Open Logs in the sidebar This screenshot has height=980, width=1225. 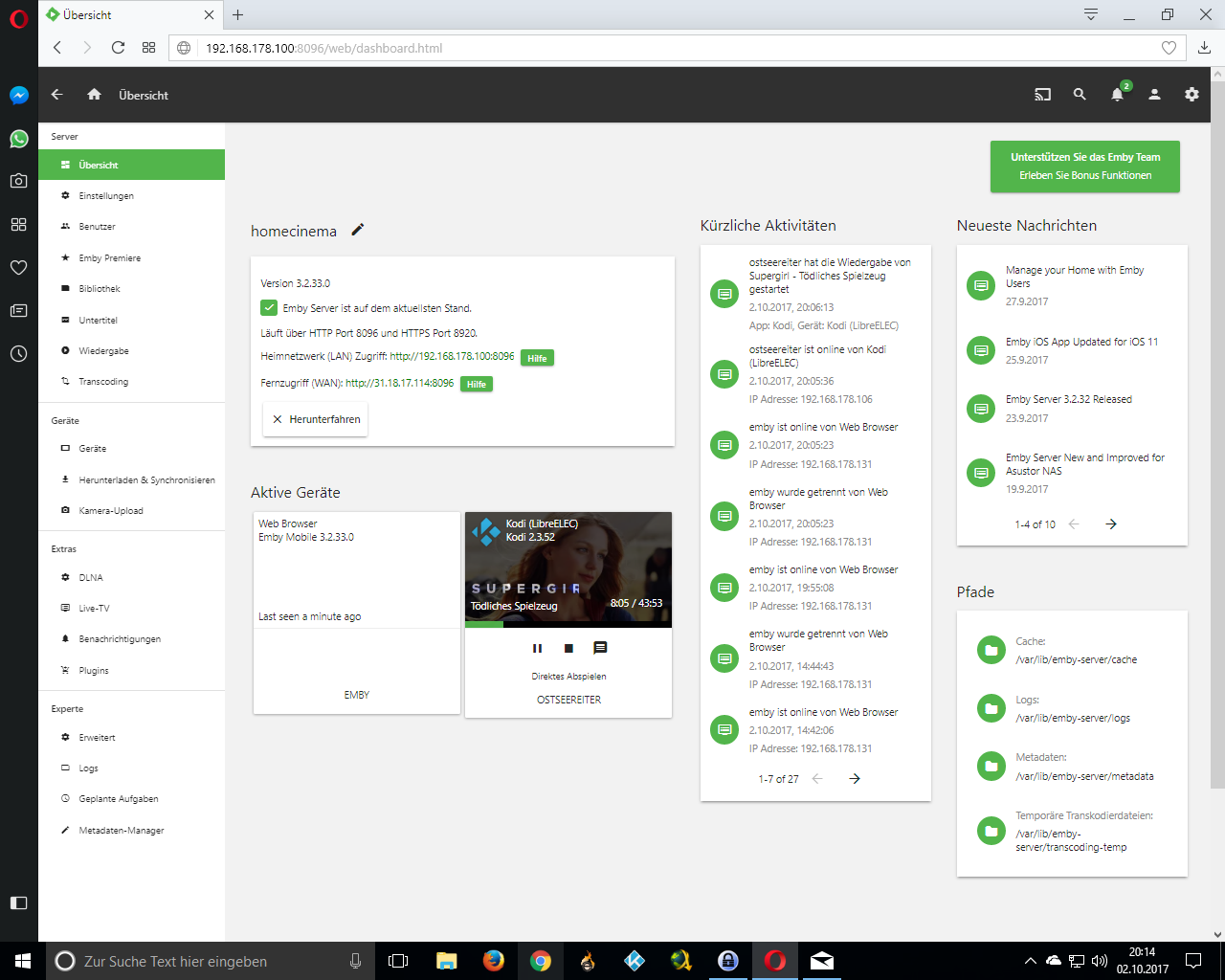tap(131, 768)
